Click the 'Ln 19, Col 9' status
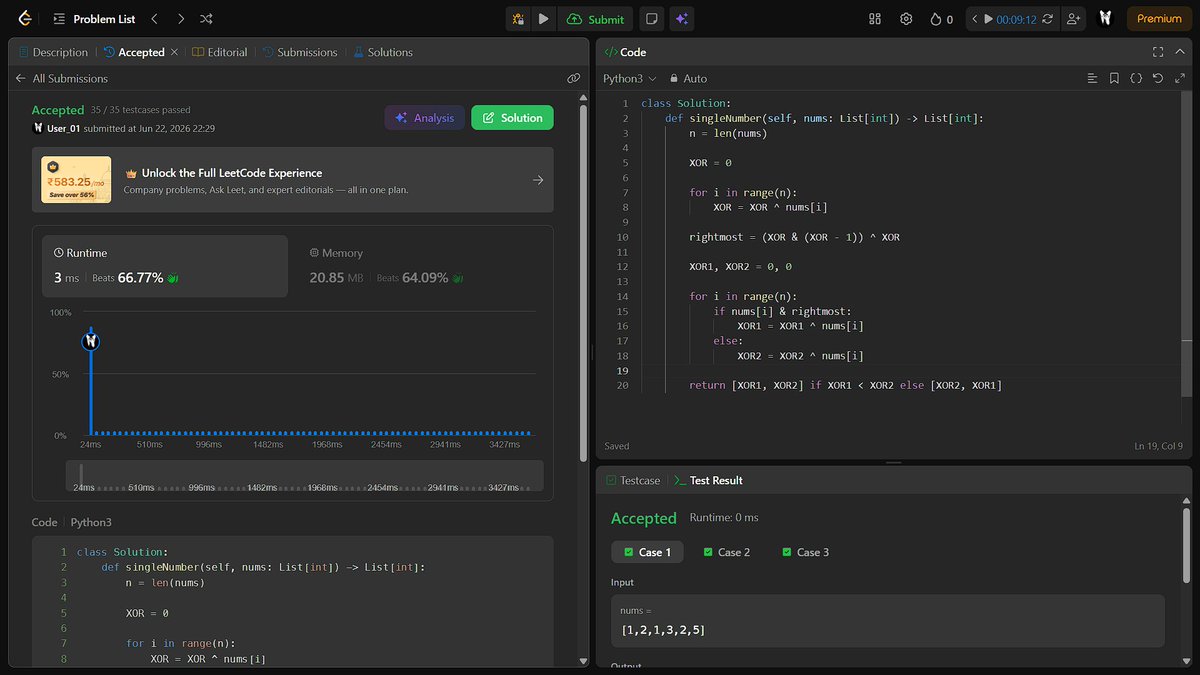Image resolution: width=1200 pixels, height=675 pixels. [x=1159, y=446]
